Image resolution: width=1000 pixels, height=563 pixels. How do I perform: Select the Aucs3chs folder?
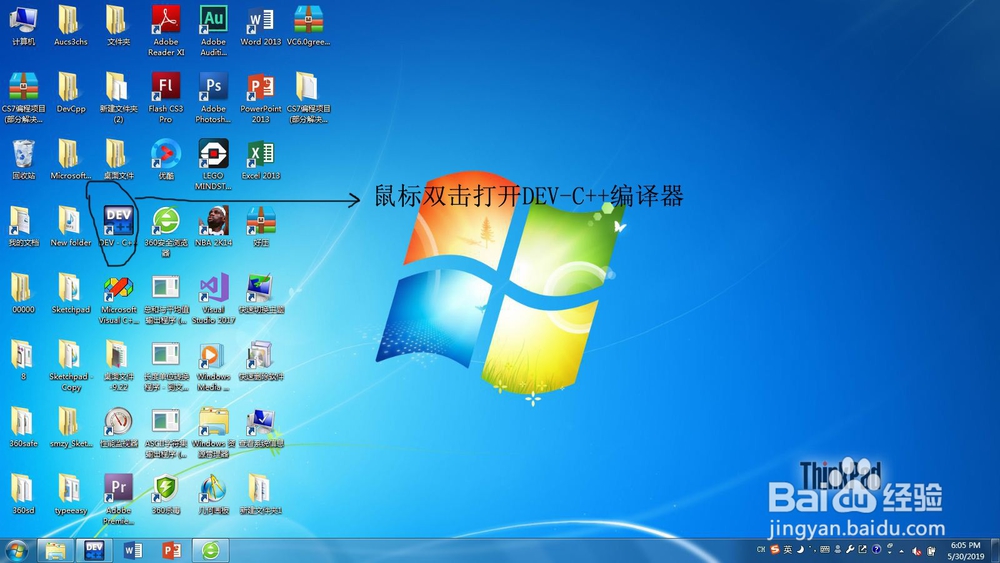pos(71,26)
